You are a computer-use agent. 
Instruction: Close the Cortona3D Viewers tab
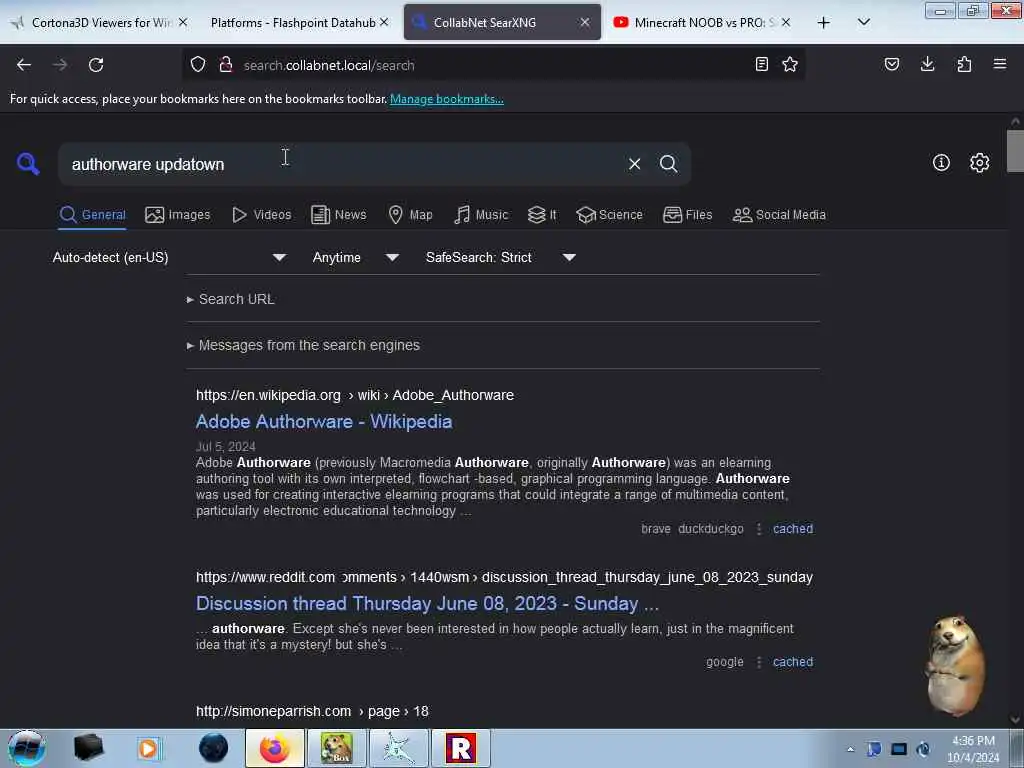[183, 22]
